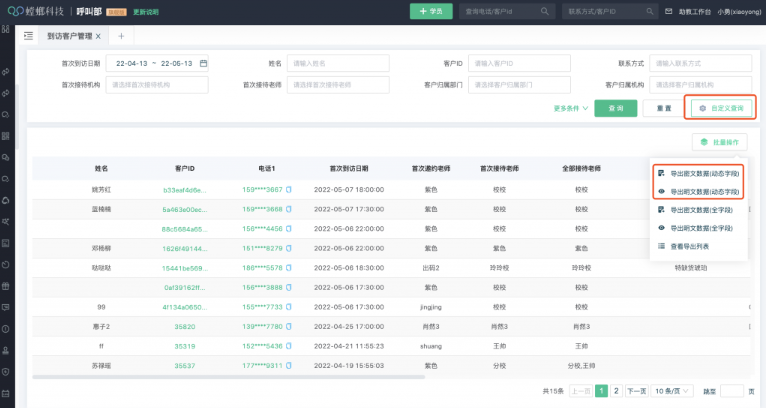Click the table horizontal scrollbar
Viewport: 766px width, 408px height.
point(229,377)
